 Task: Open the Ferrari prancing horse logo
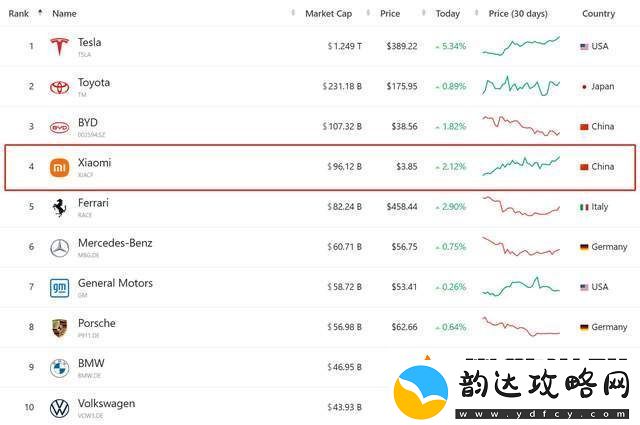[x=60, y=207]
